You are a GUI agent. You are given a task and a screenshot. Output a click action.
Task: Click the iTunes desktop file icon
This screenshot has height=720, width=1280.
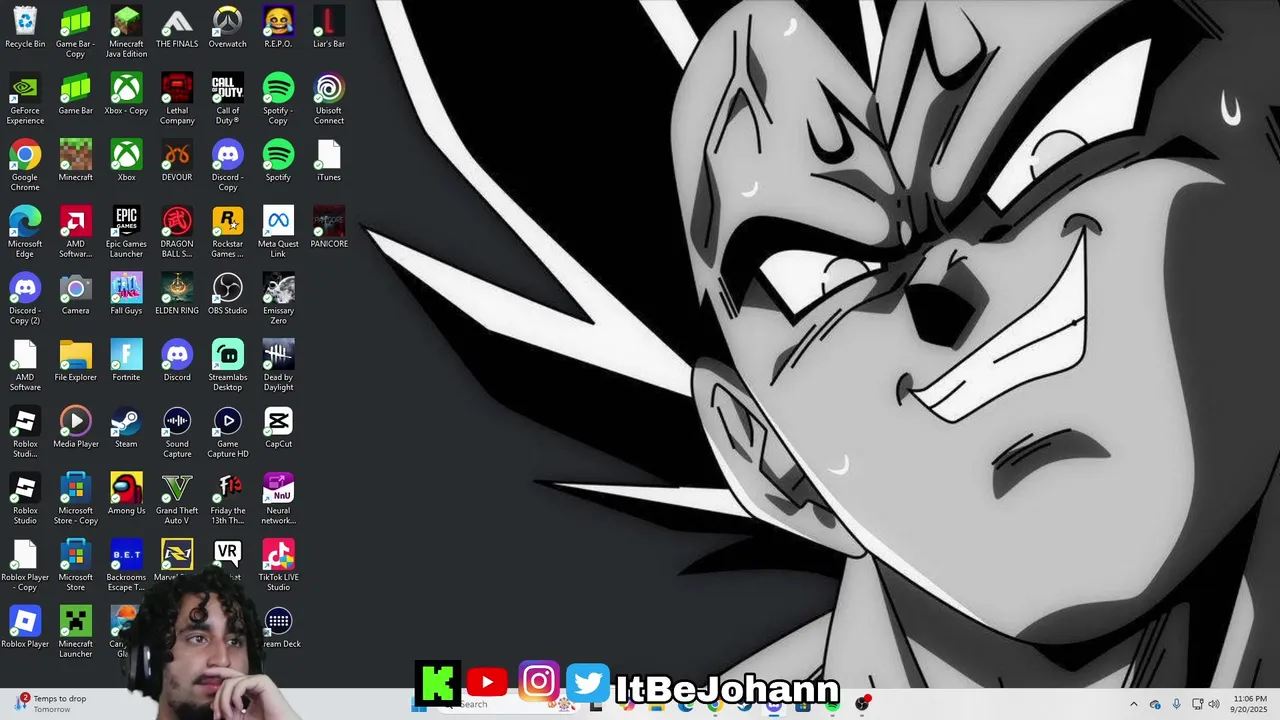tap(329, 160)
